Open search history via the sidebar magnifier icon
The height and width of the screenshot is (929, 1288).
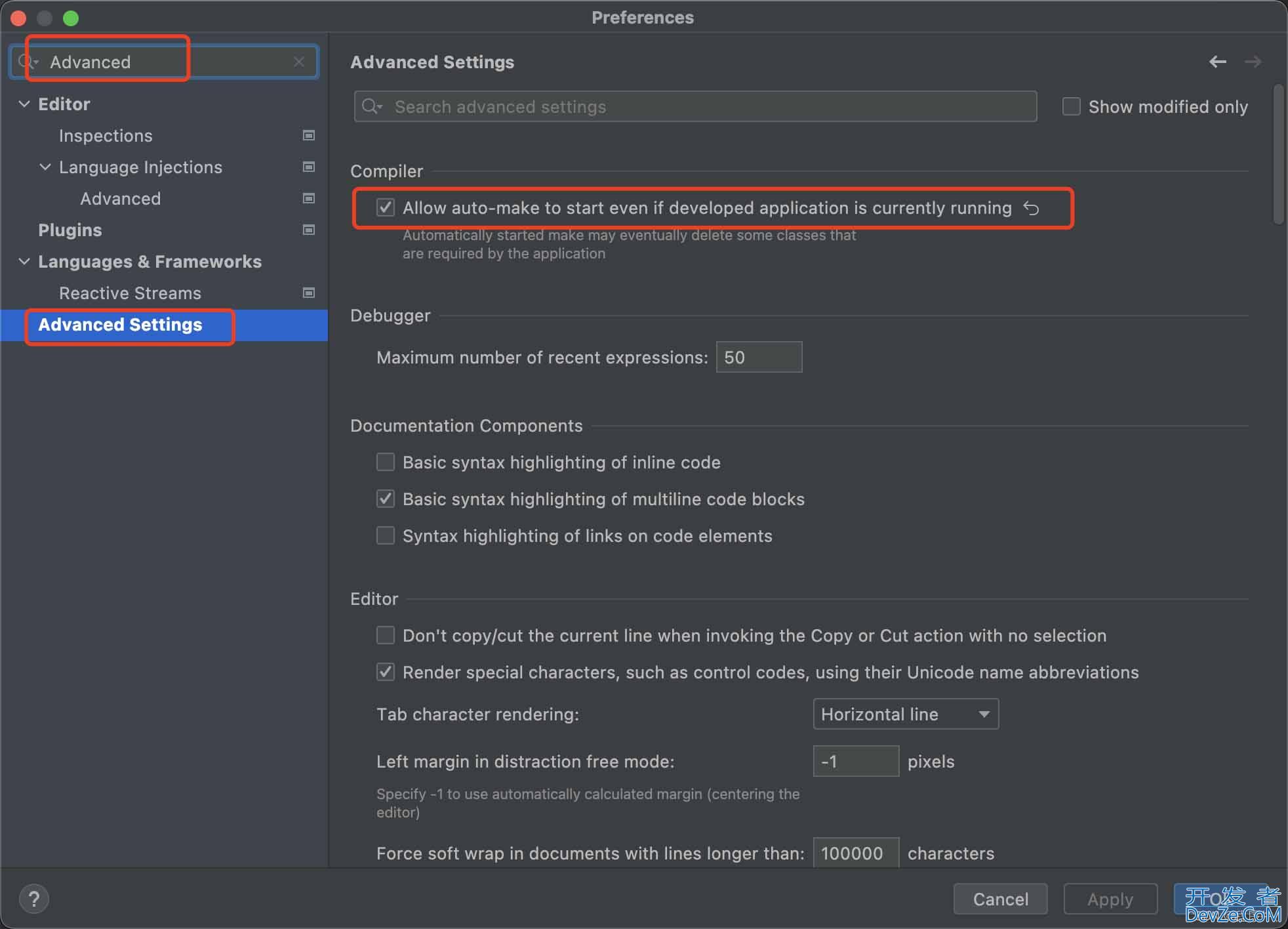point(28,62)
